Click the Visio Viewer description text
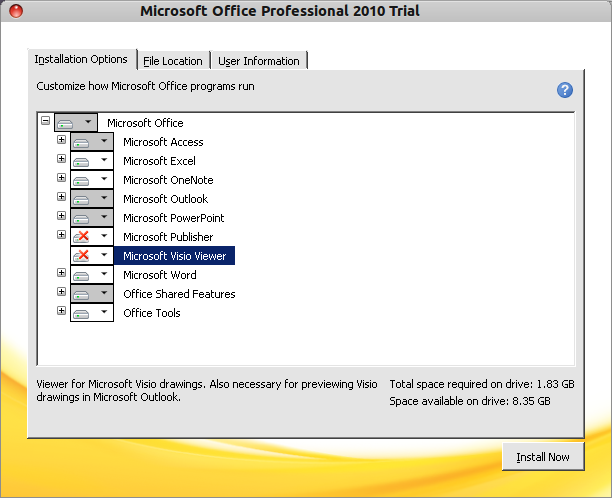The height and width of the screenshot is (498, 612). tap(207, 391)
